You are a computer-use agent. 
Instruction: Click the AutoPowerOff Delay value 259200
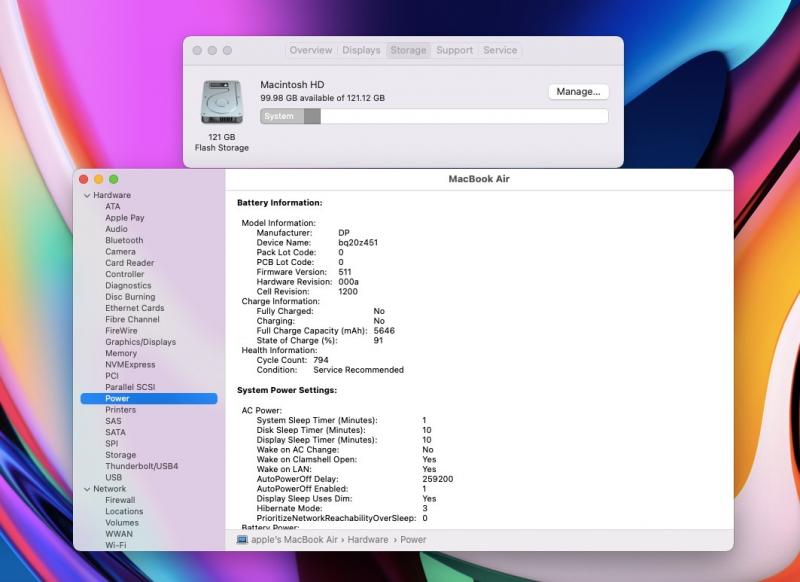click(x=438, y=479)
